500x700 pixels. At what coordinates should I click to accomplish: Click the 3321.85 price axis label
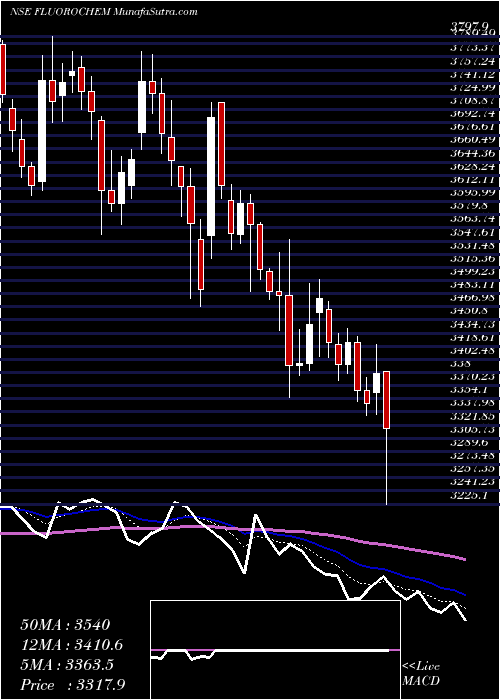[x=475, y=417]
